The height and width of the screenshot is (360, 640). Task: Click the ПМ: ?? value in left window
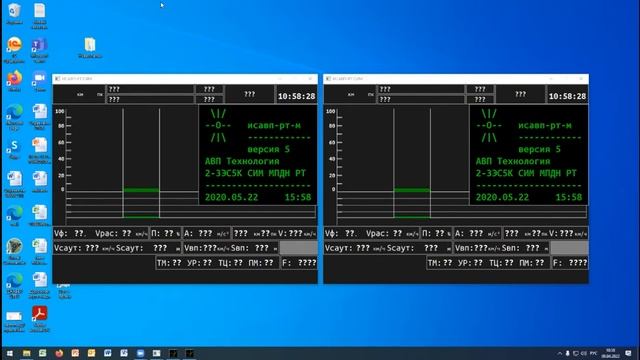pos(261,263)
